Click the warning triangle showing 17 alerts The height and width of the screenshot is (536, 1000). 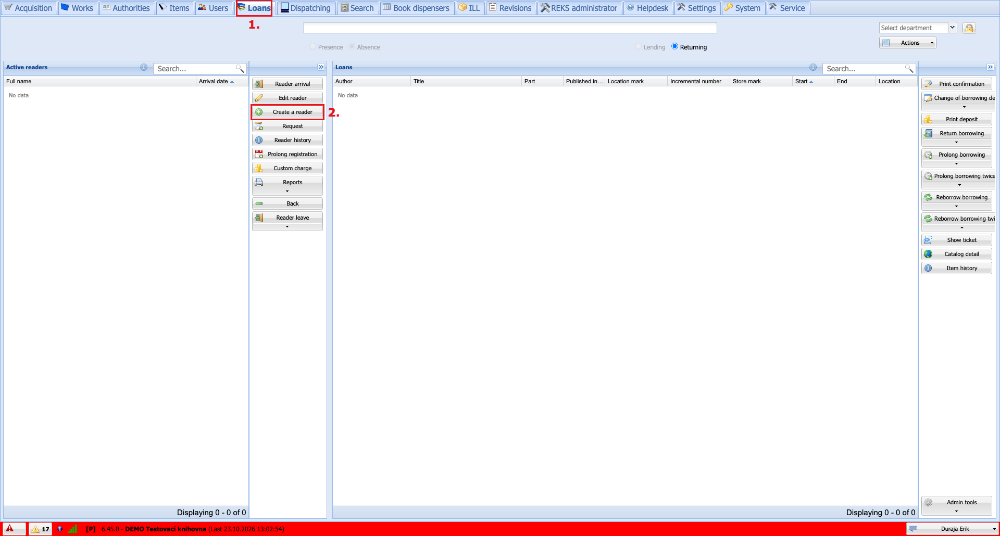(x=35, y=529)
